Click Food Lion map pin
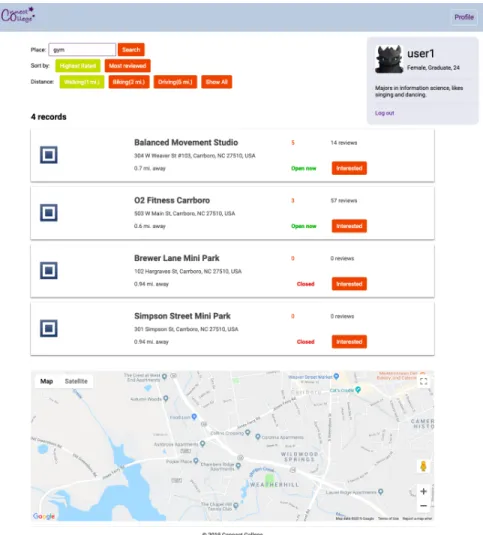The image size is (483, 535). [x=194, y=417]
